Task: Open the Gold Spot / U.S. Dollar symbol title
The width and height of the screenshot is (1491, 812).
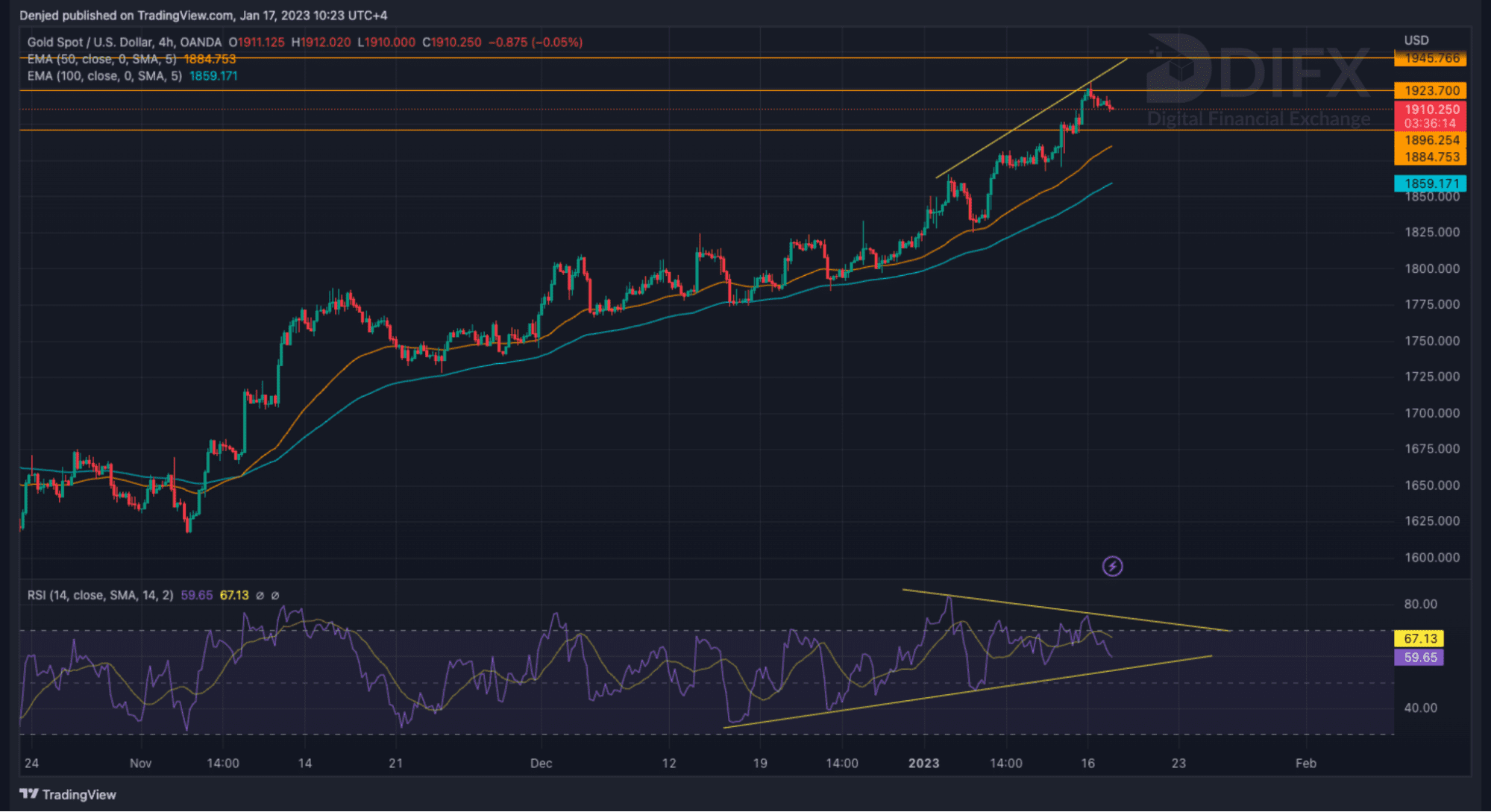Action: click(x=124, y=43)
